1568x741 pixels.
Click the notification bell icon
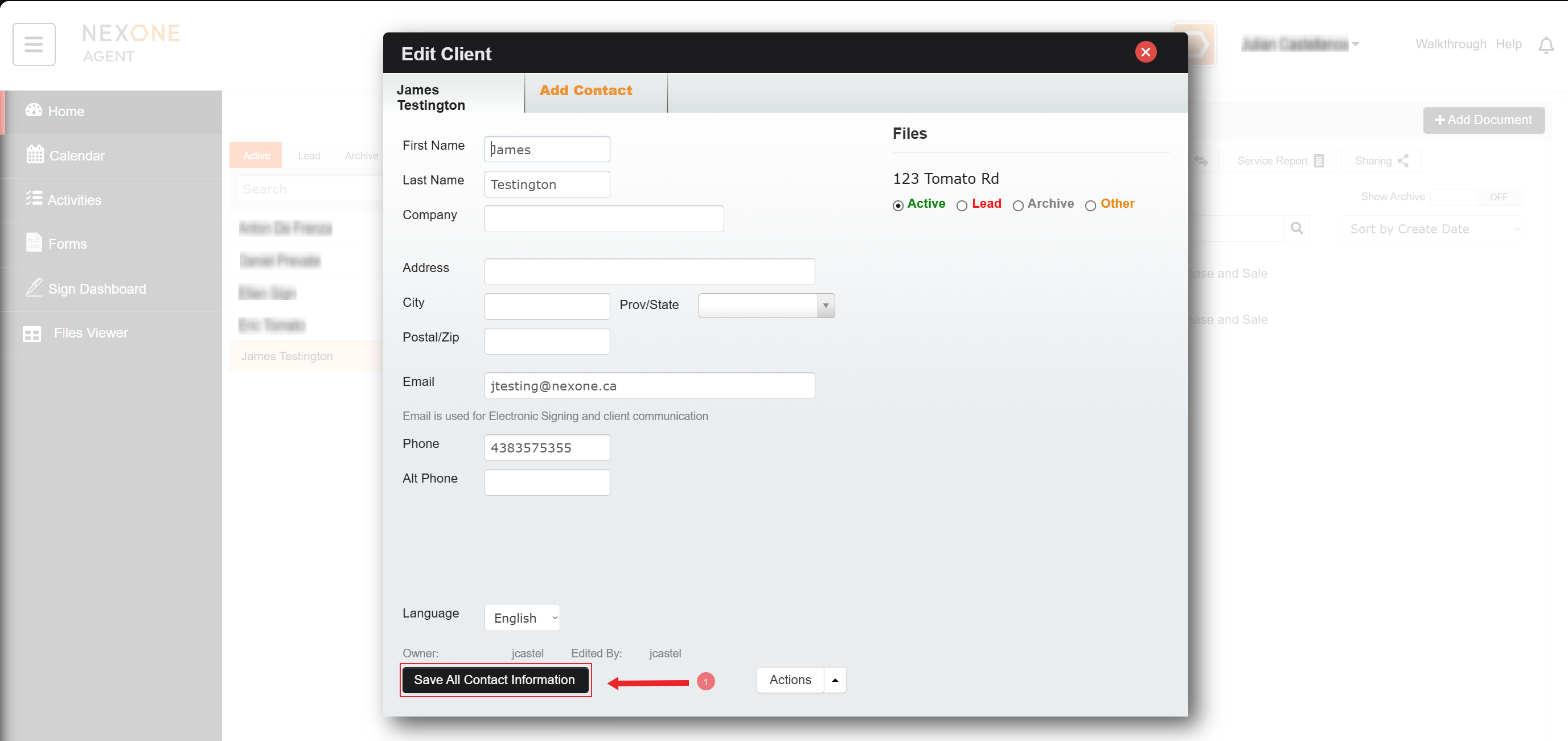[1545, 45]
